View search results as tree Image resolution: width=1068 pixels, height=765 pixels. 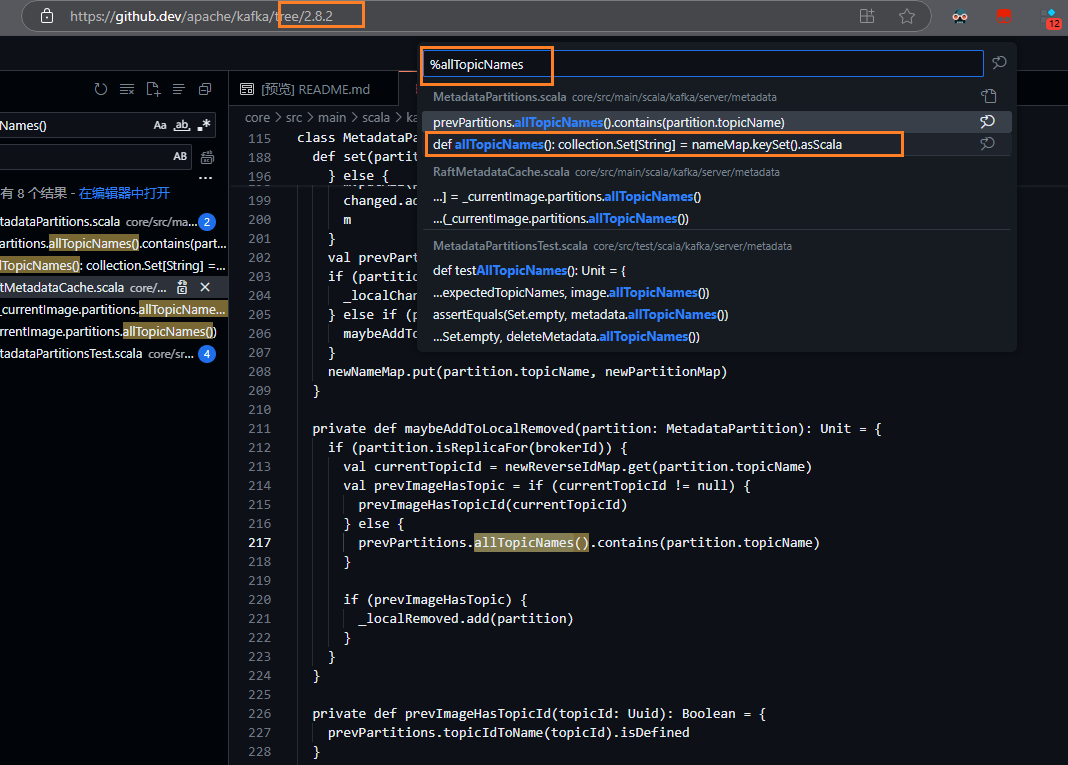coord(179,89)
